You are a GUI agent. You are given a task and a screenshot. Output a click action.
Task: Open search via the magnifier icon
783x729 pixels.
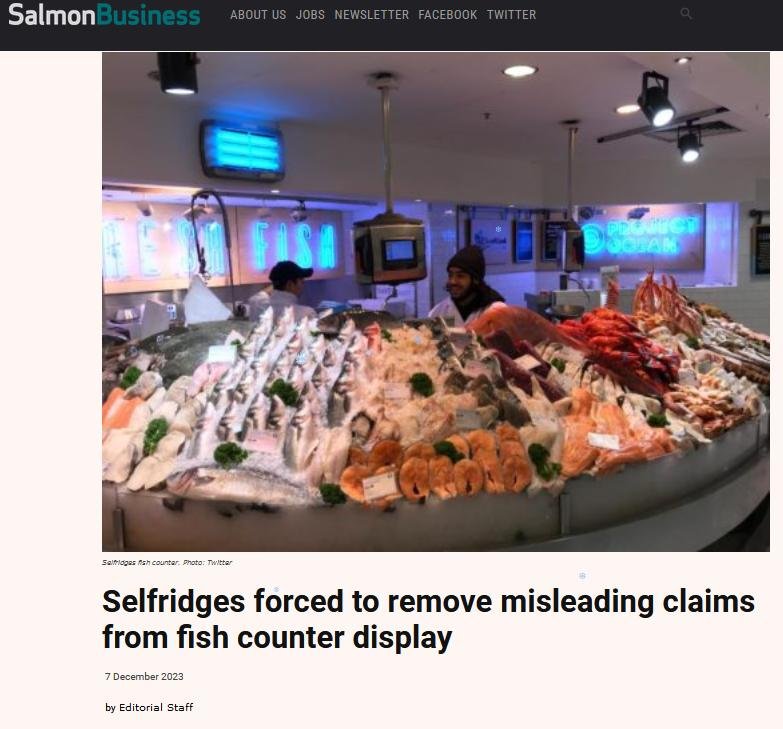(x=686, y=14)
